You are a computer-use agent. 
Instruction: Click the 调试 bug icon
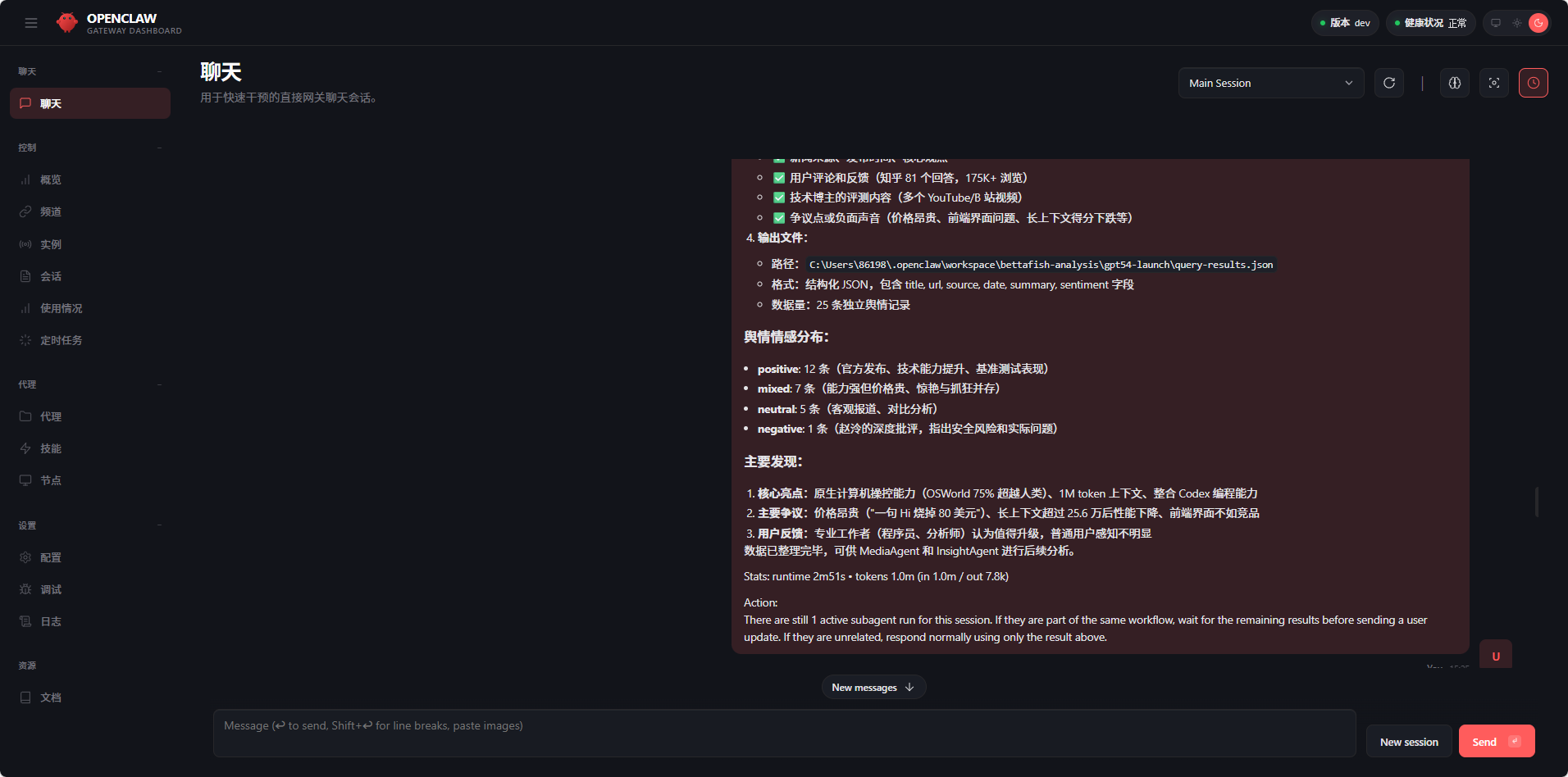(25, 589)
